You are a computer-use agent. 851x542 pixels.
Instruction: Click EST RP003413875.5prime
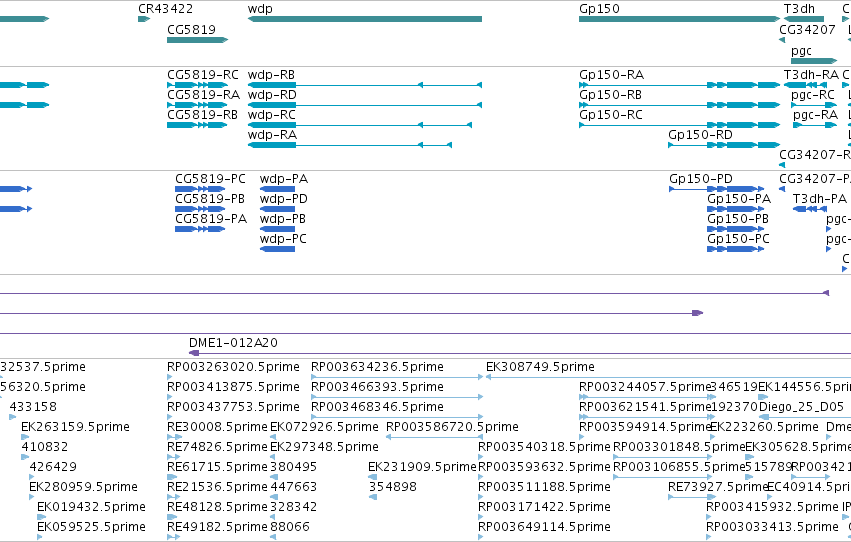pos(233,387)
